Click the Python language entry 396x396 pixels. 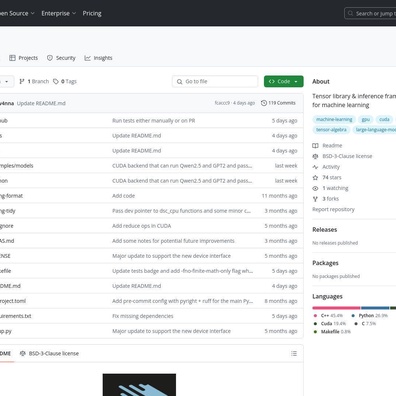[x=370, y=315]
